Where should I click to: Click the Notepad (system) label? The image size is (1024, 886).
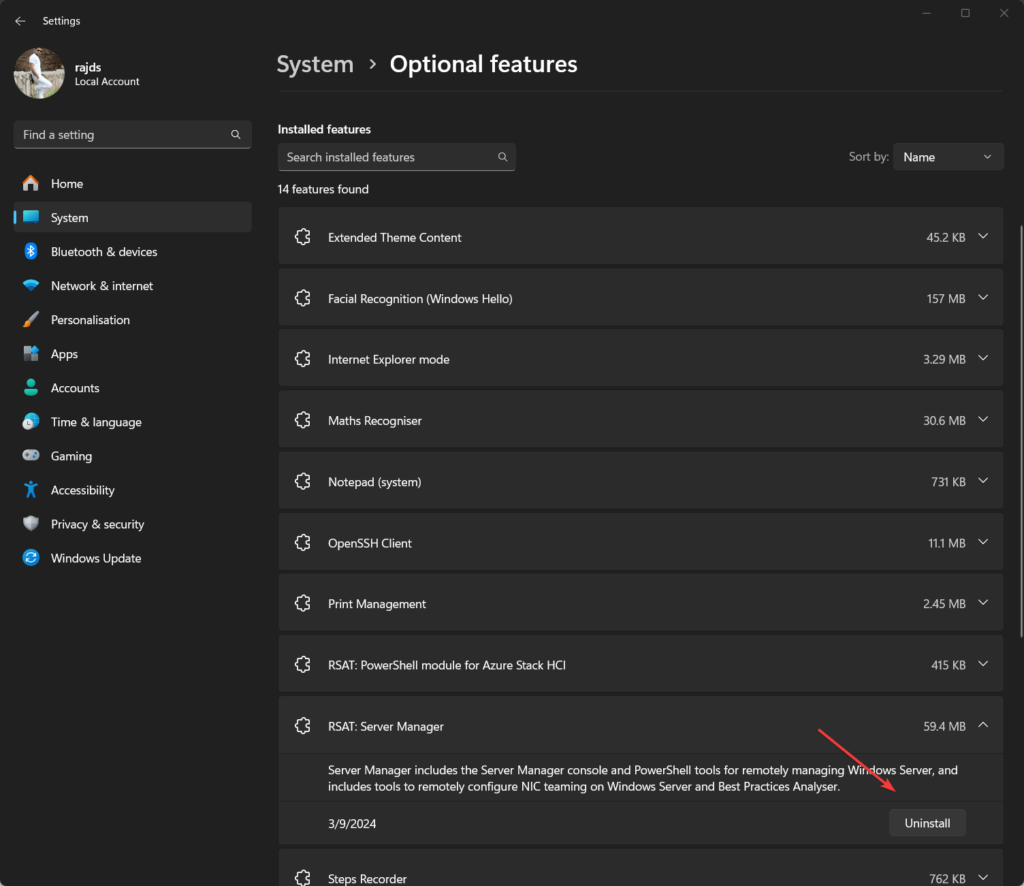click(374, 482)
